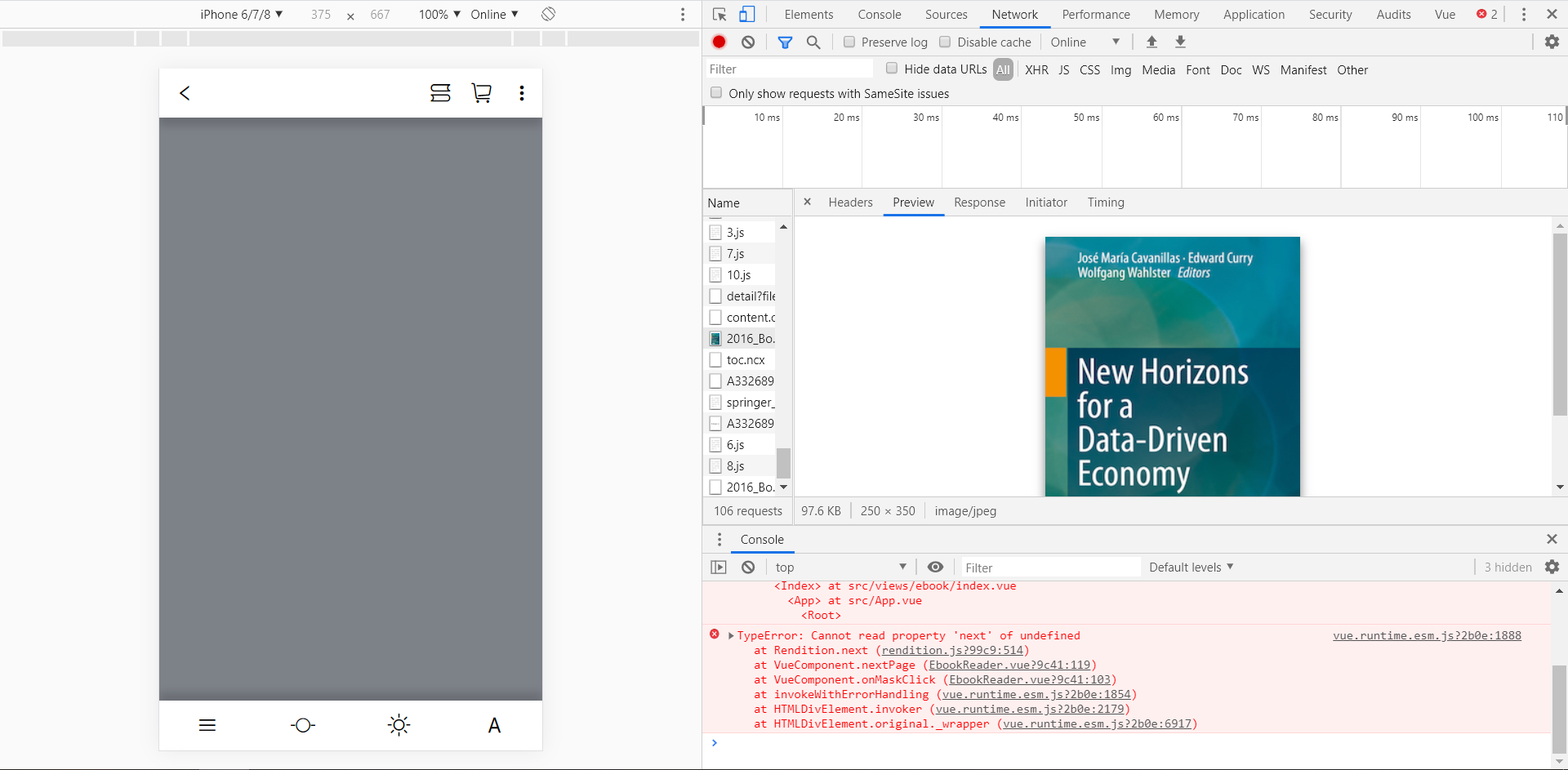The image size is (1568, 770).
Task: Switch to Sources tab
Action: (x=946, y=14)
